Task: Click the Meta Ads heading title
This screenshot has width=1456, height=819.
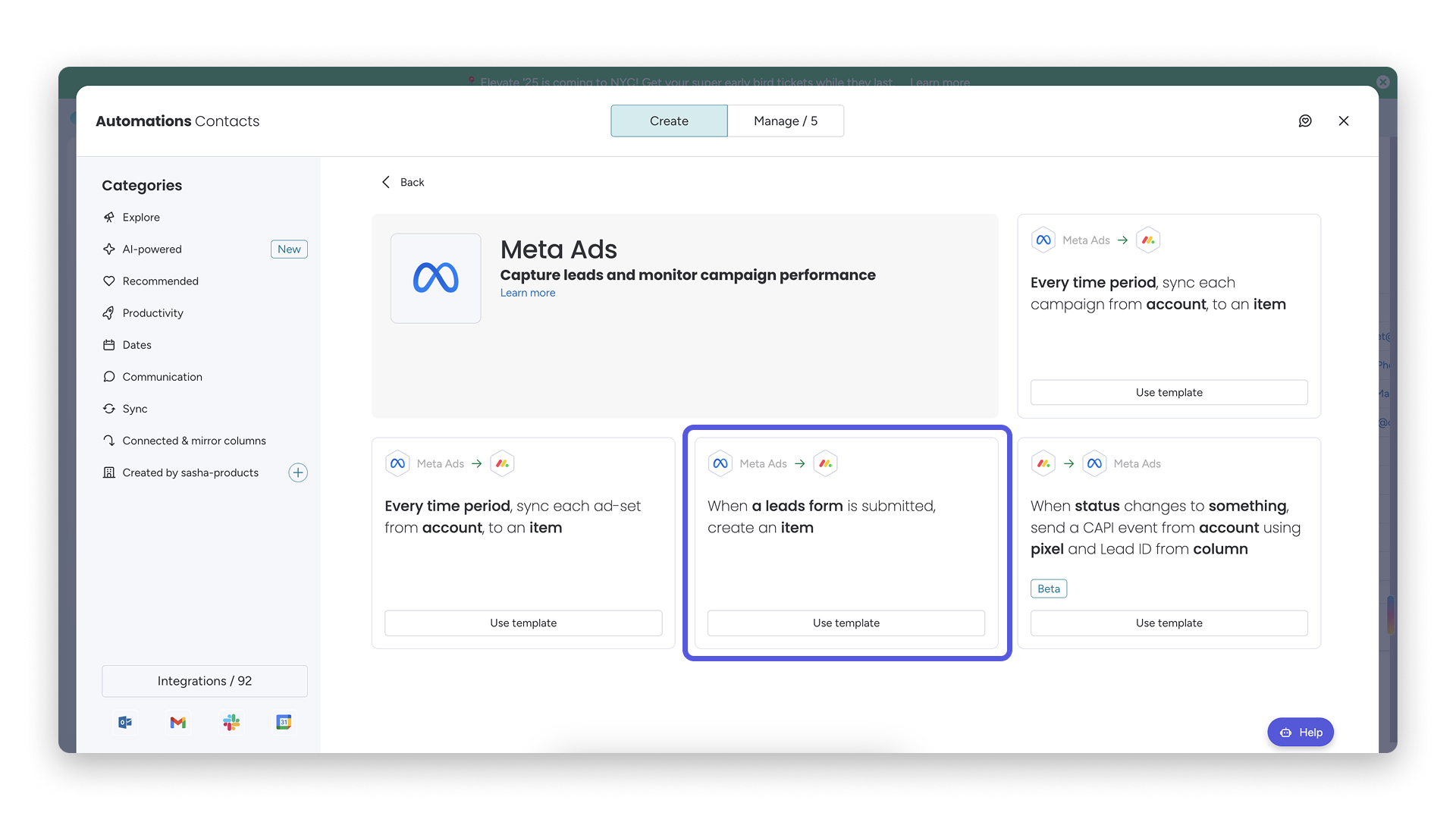Action: (558, 249)
